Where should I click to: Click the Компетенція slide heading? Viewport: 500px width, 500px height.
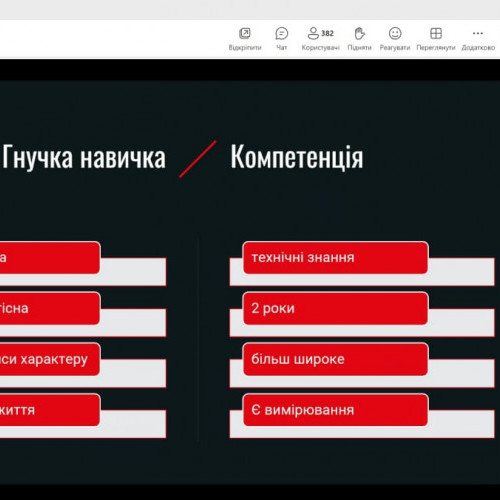(297, 157)
